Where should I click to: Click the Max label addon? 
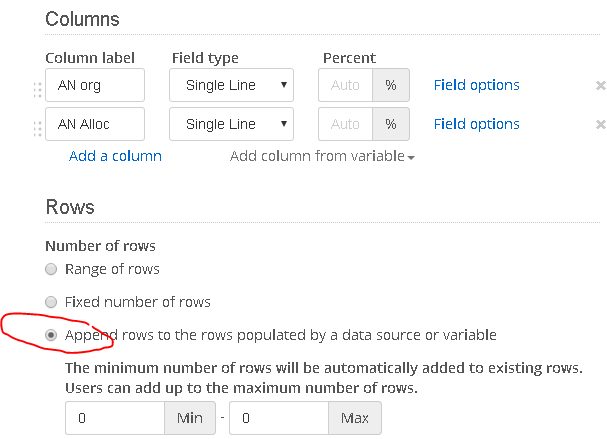coord(354,418)
